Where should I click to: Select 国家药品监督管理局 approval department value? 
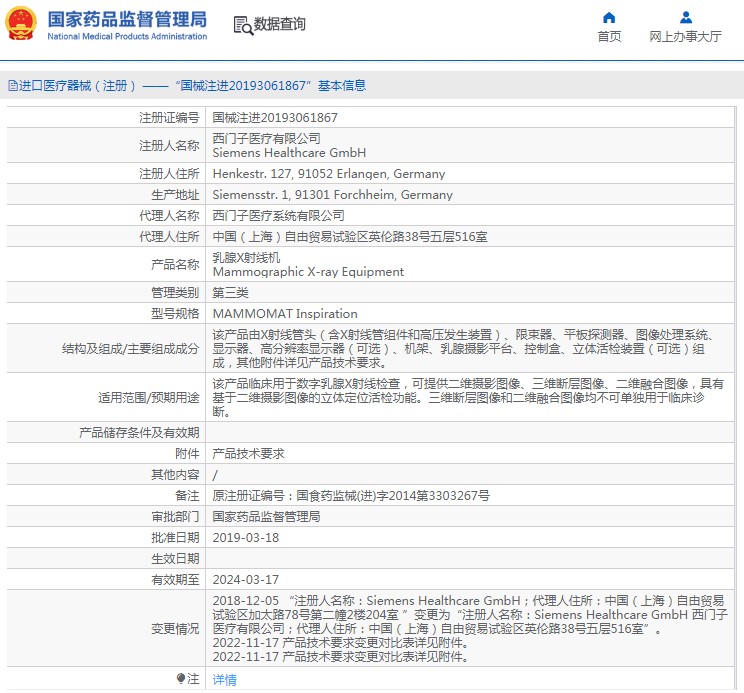(267, 517)
